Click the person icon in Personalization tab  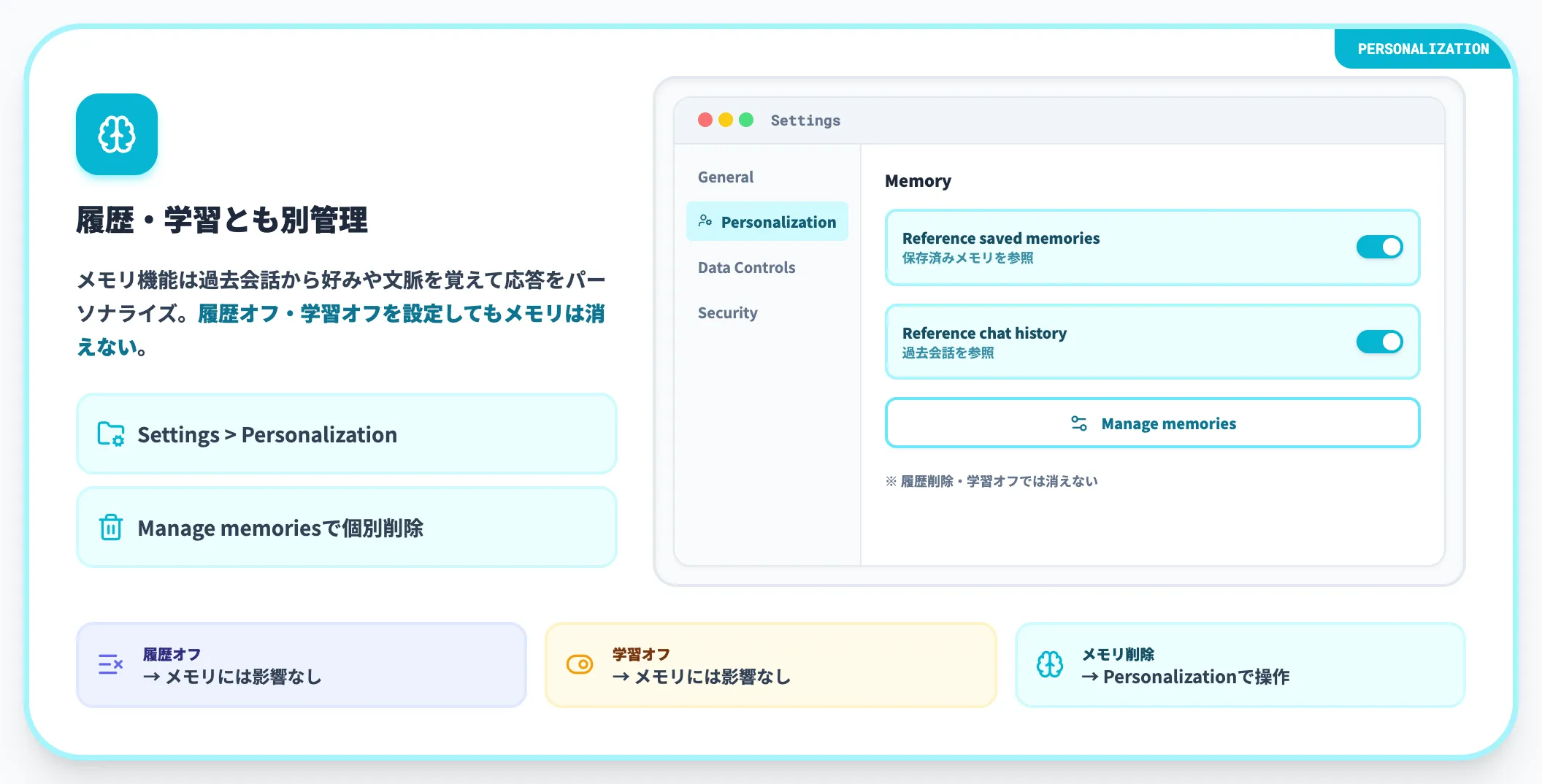click(705, 221)
